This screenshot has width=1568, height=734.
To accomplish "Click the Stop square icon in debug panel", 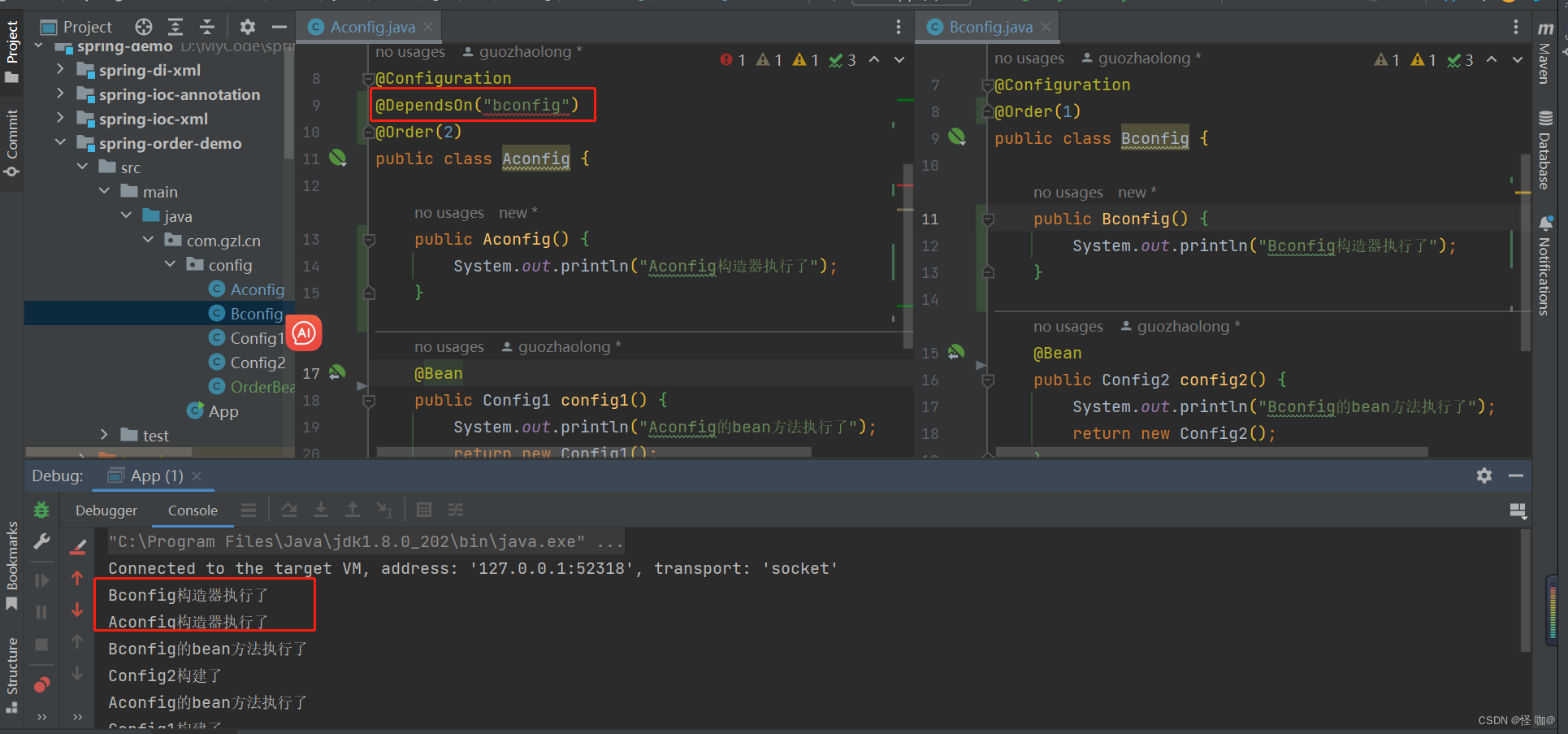I will pyautogui.click(x=41, y=645).
